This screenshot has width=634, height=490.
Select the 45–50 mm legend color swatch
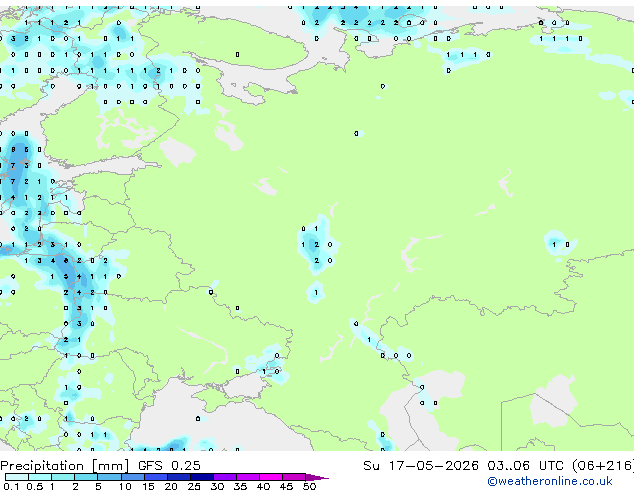point(294,477)
